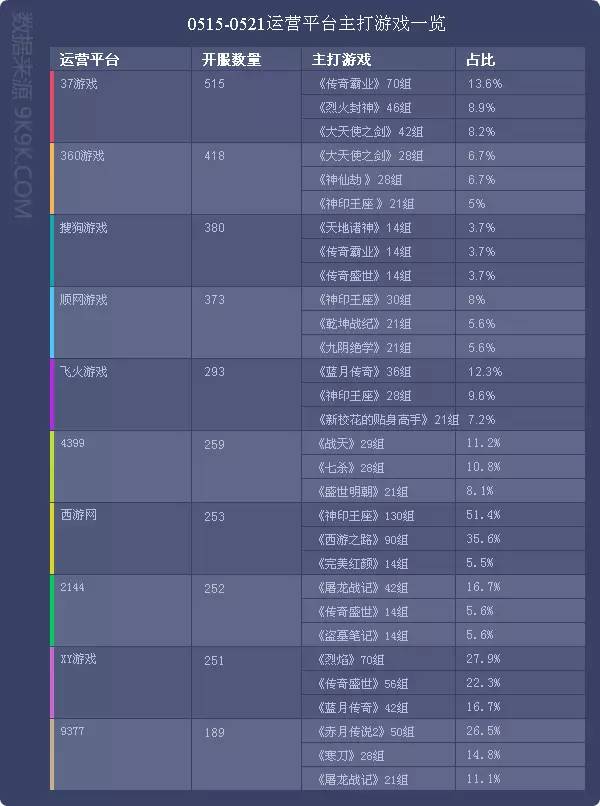
Task: Select the 飞火游戏 platform cell
Action: [84, 372]
